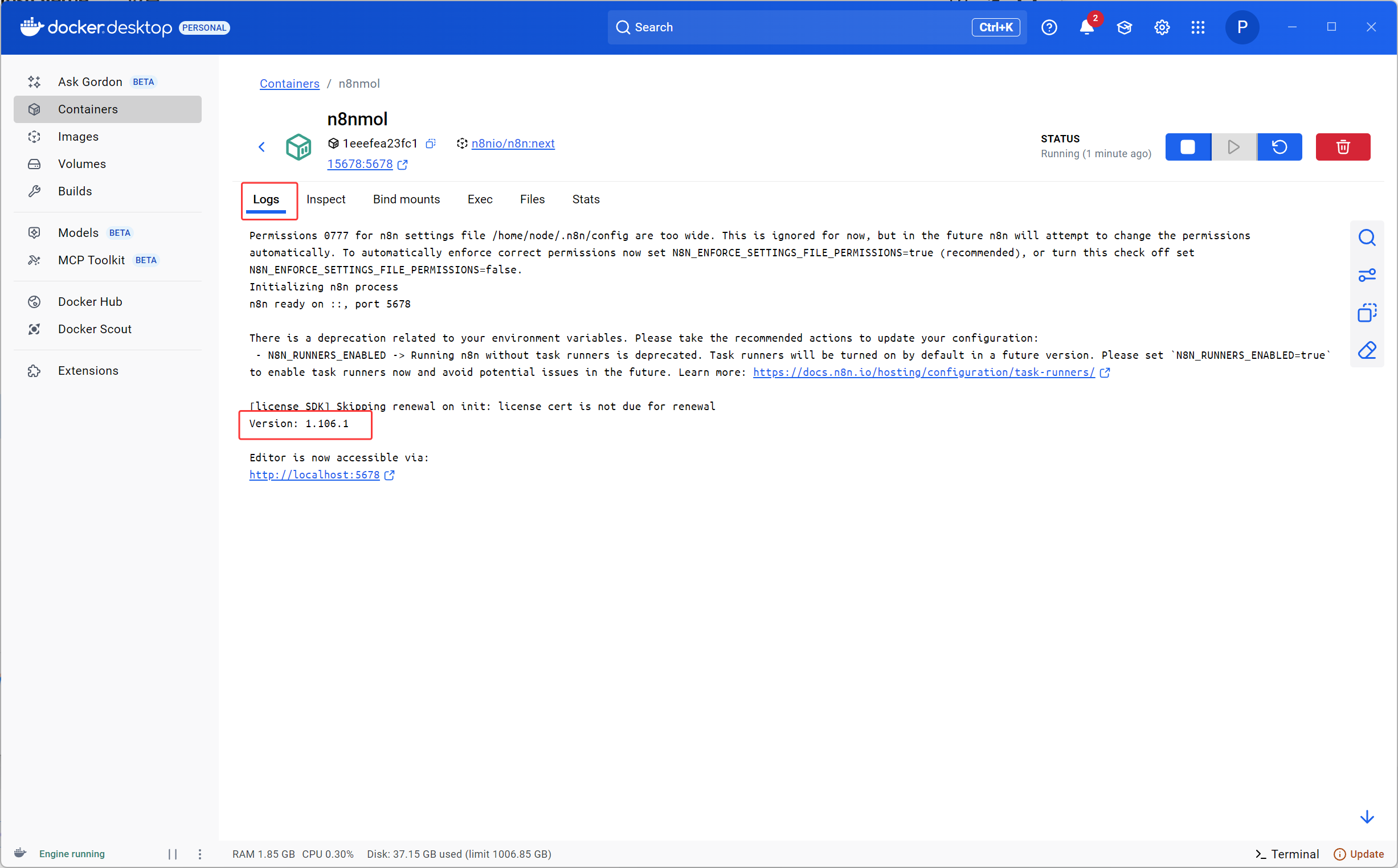Open the n8nio/n8n:next image link
The image size is (1398, 868).
(513, 144)
